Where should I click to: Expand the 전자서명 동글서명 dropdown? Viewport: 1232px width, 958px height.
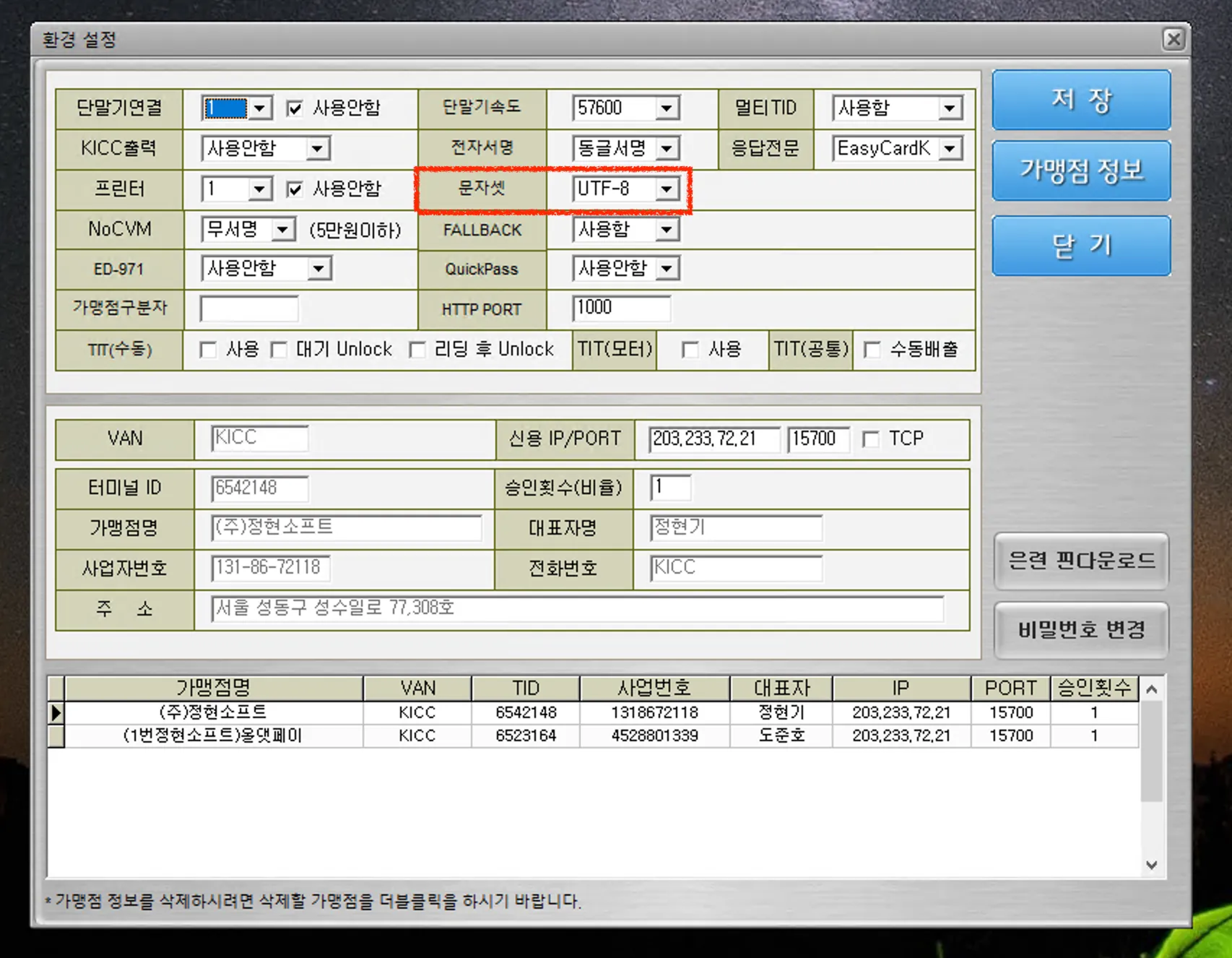(x=667, y=149)
